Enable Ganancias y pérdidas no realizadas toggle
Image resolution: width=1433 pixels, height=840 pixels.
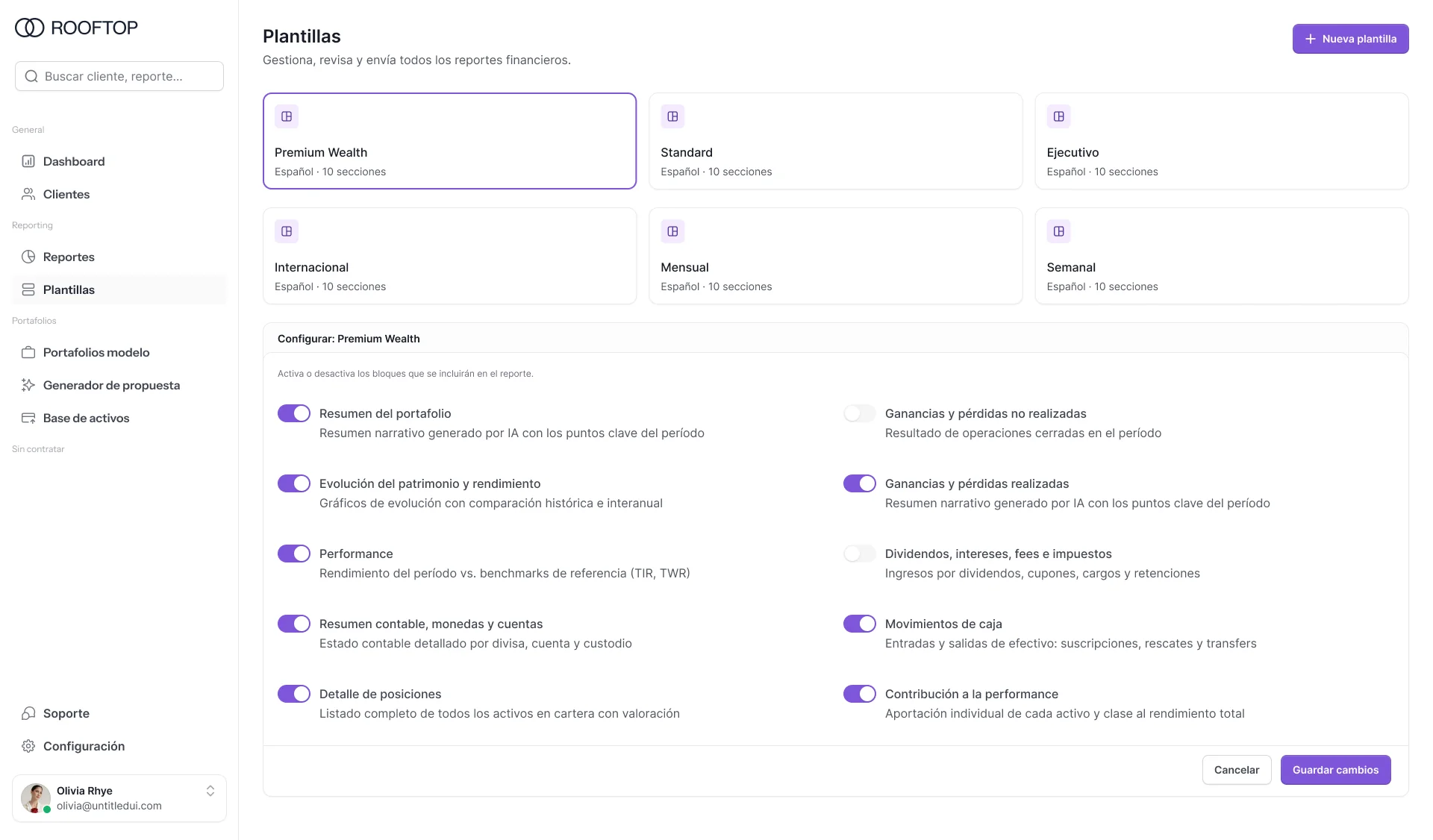tap(860, 413)
